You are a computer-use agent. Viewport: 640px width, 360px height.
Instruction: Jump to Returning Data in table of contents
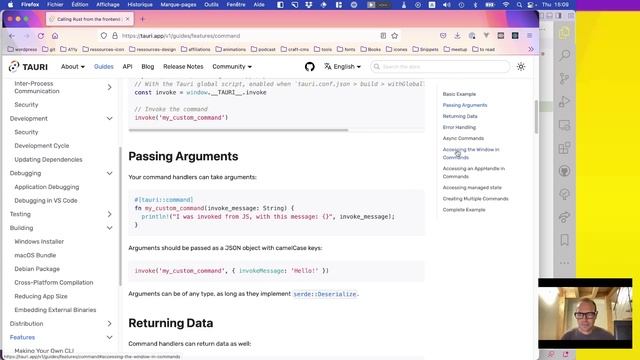460,116
